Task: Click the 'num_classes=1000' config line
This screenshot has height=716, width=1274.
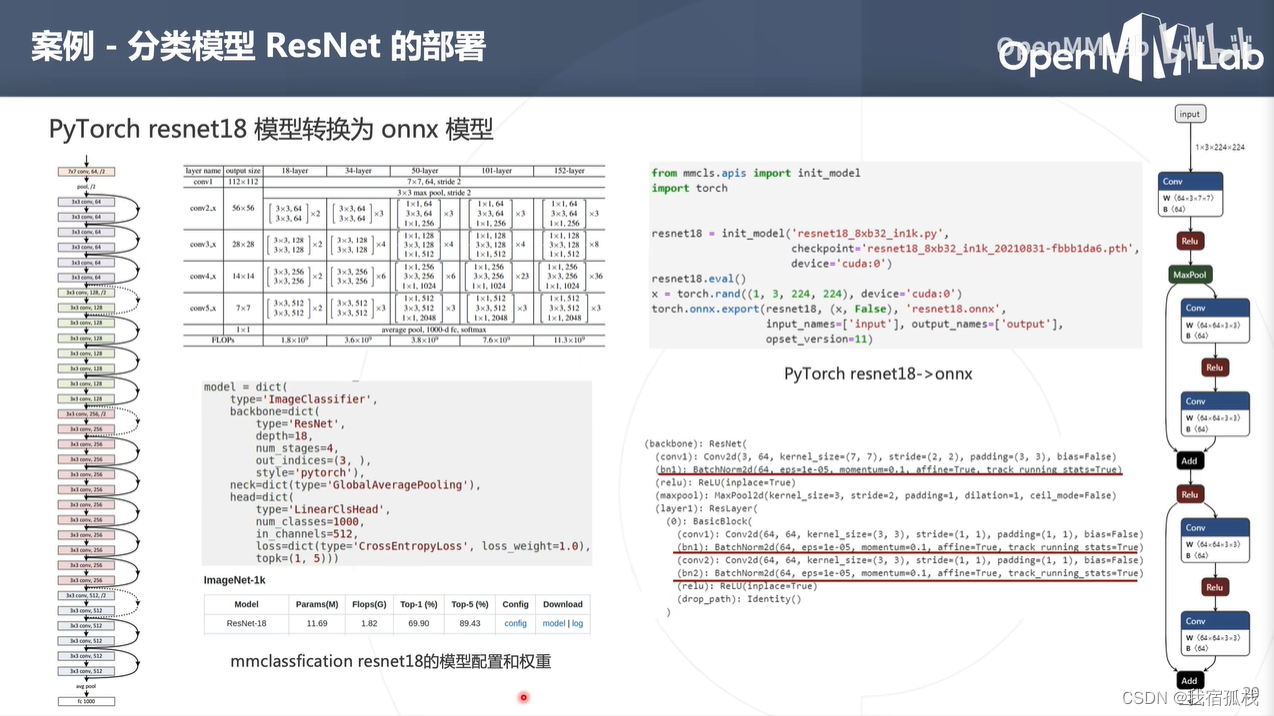Action: click(309, 521)
